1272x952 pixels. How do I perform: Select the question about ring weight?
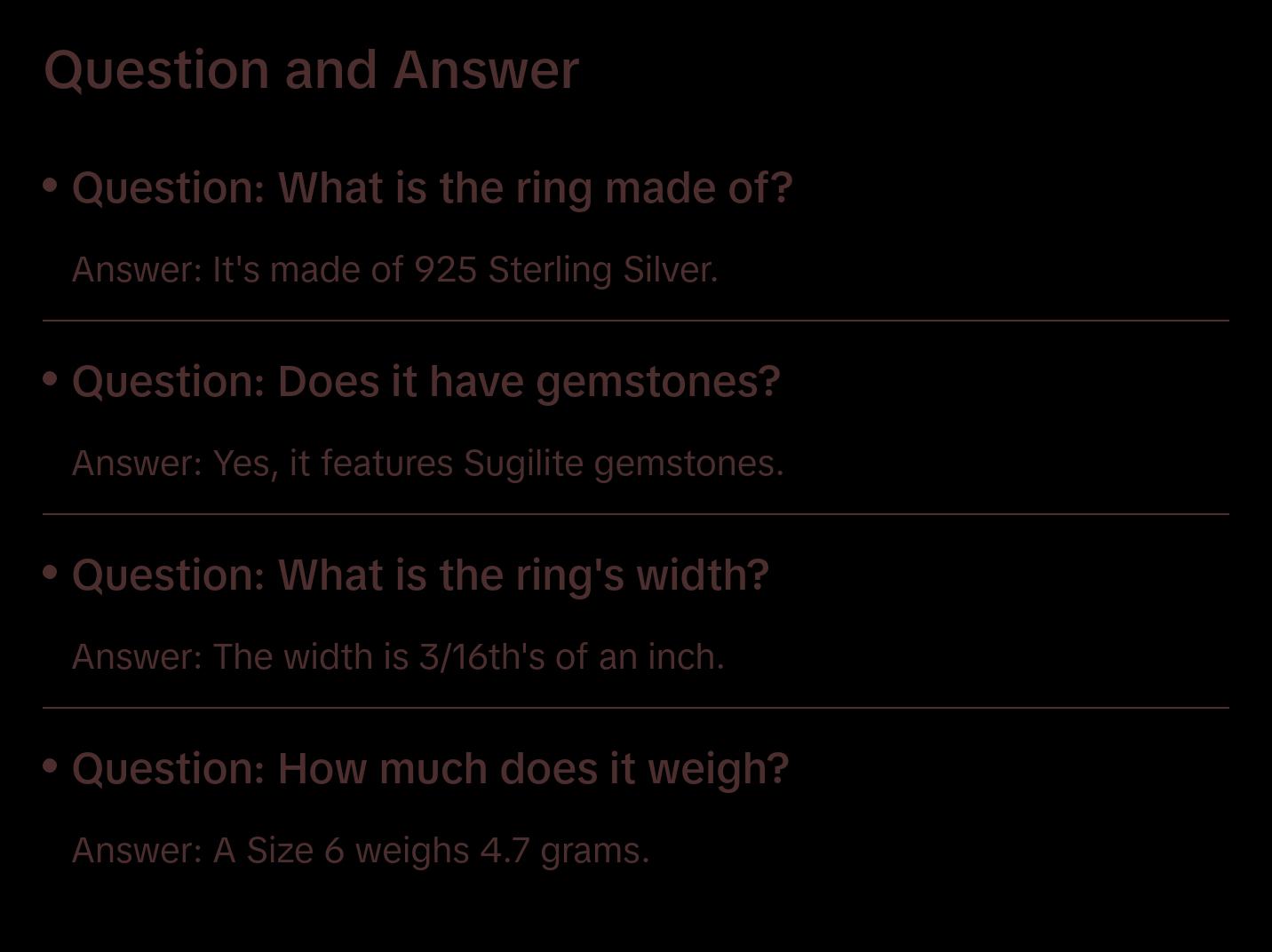click(430, 769)
